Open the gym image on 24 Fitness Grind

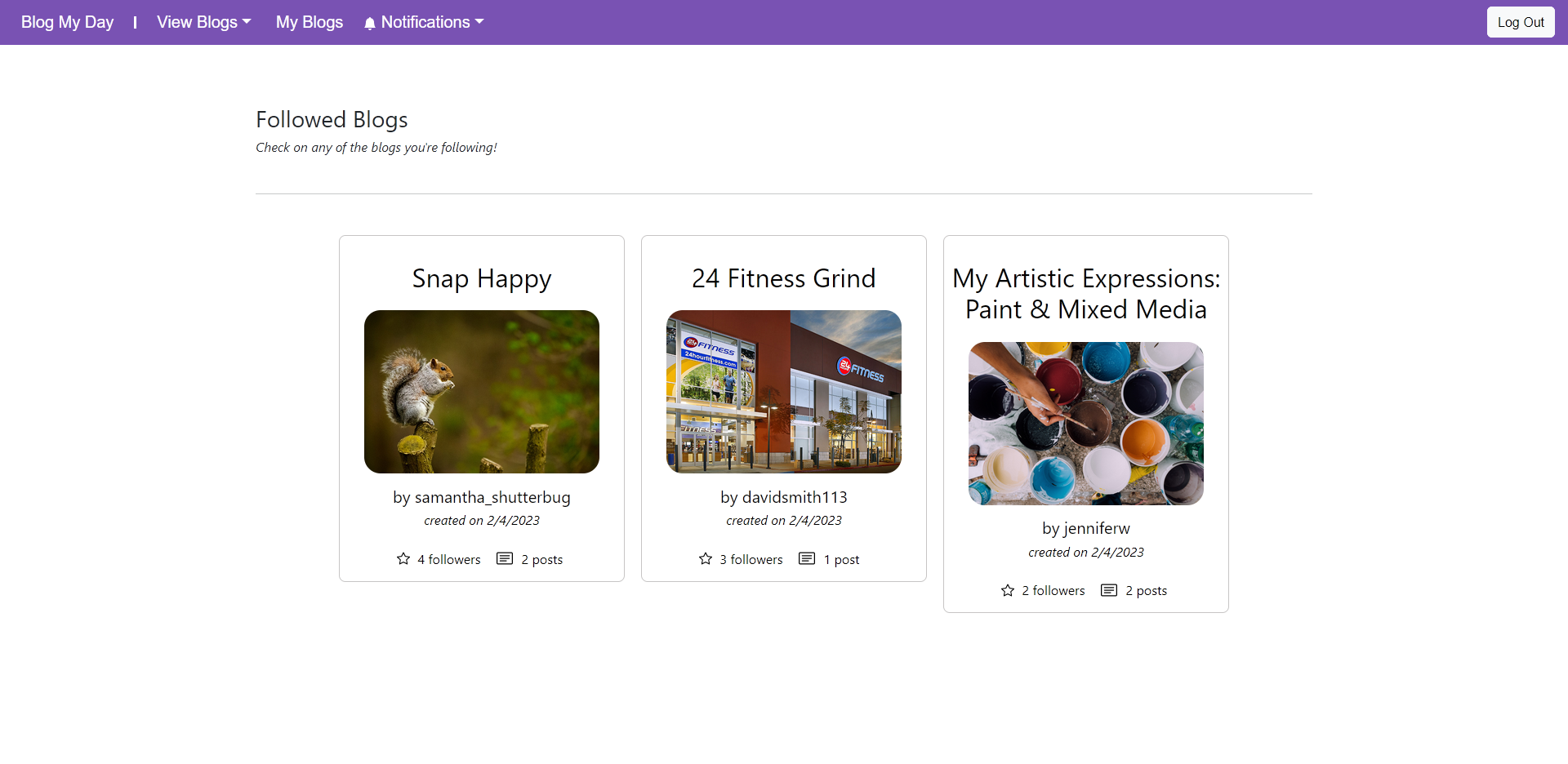click(783, 391)
